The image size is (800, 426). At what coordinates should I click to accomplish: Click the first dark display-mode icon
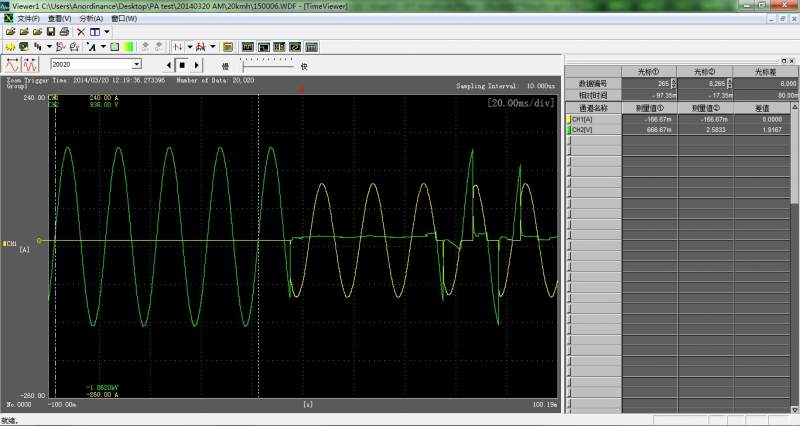coord(247,47)
